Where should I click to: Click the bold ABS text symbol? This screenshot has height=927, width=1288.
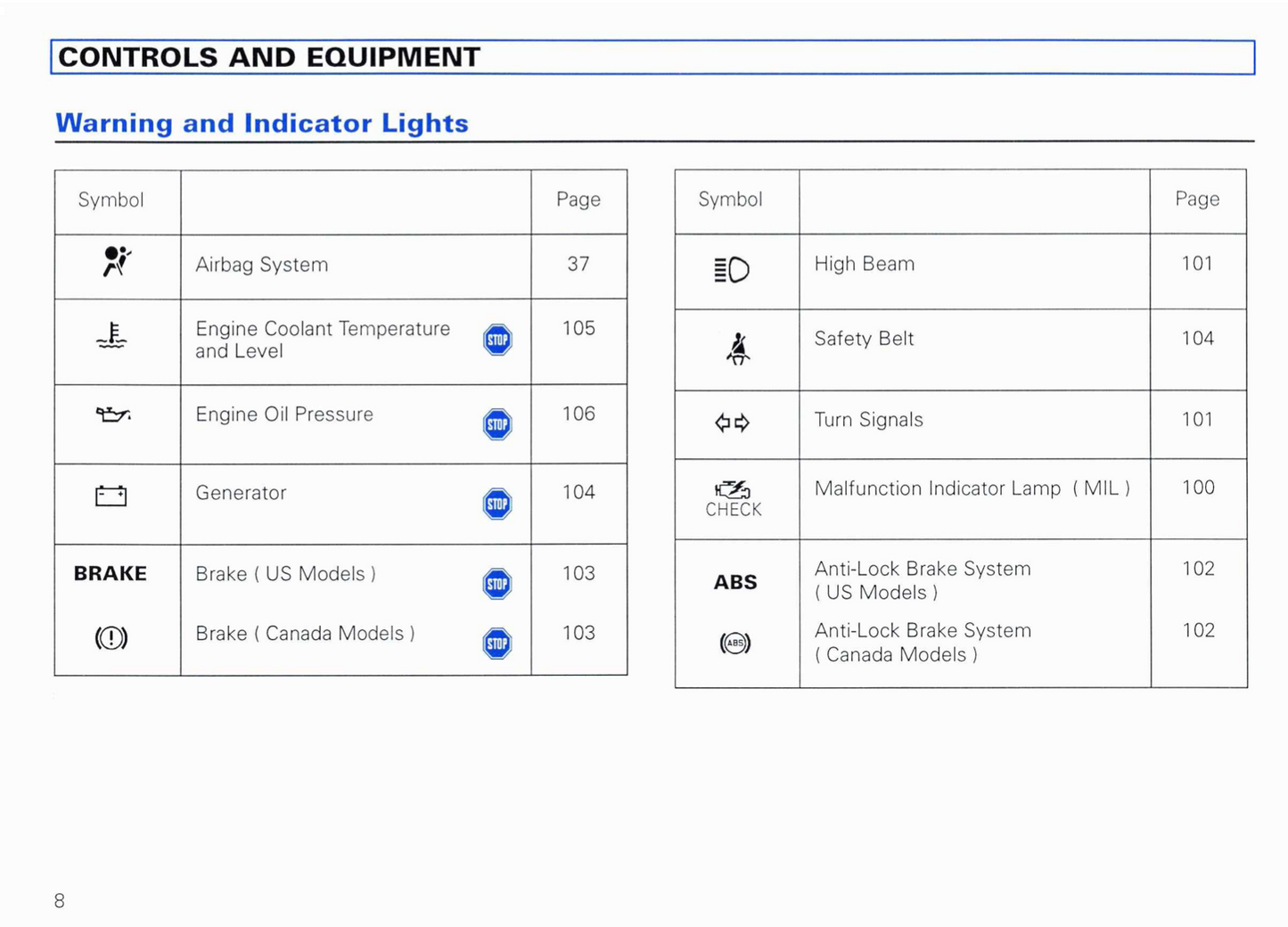tap(734, 583)
